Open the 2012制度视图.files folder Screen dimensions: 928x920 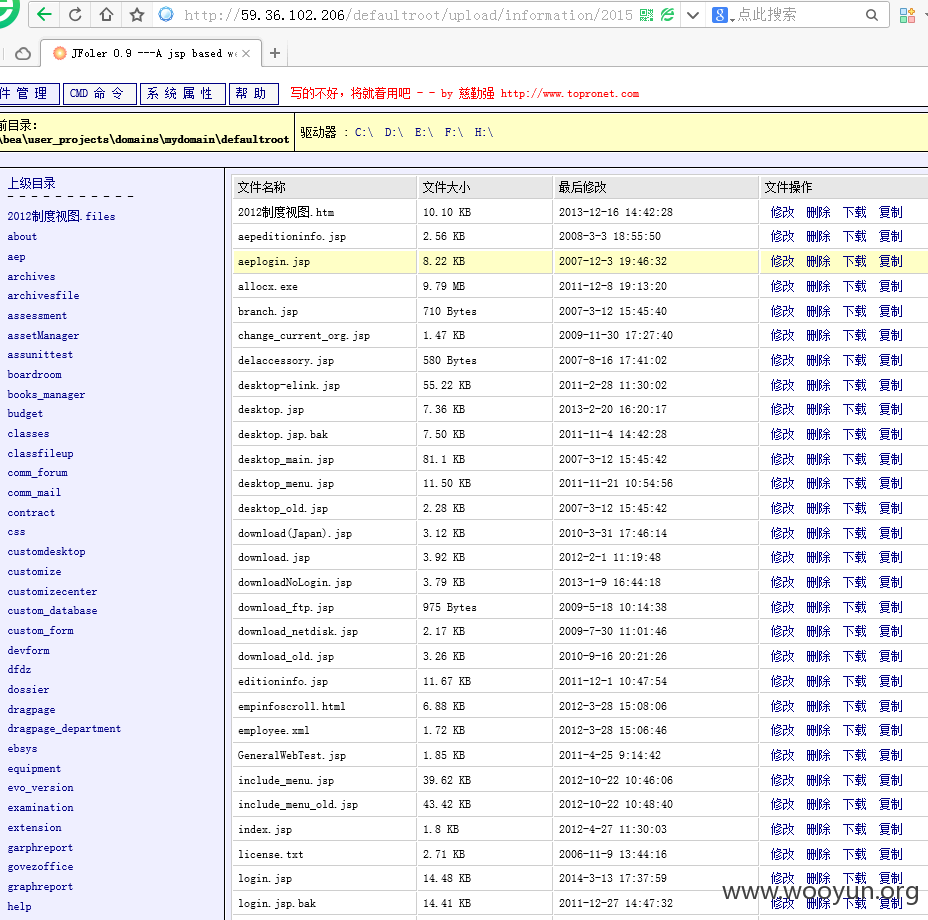pos(61,216)
